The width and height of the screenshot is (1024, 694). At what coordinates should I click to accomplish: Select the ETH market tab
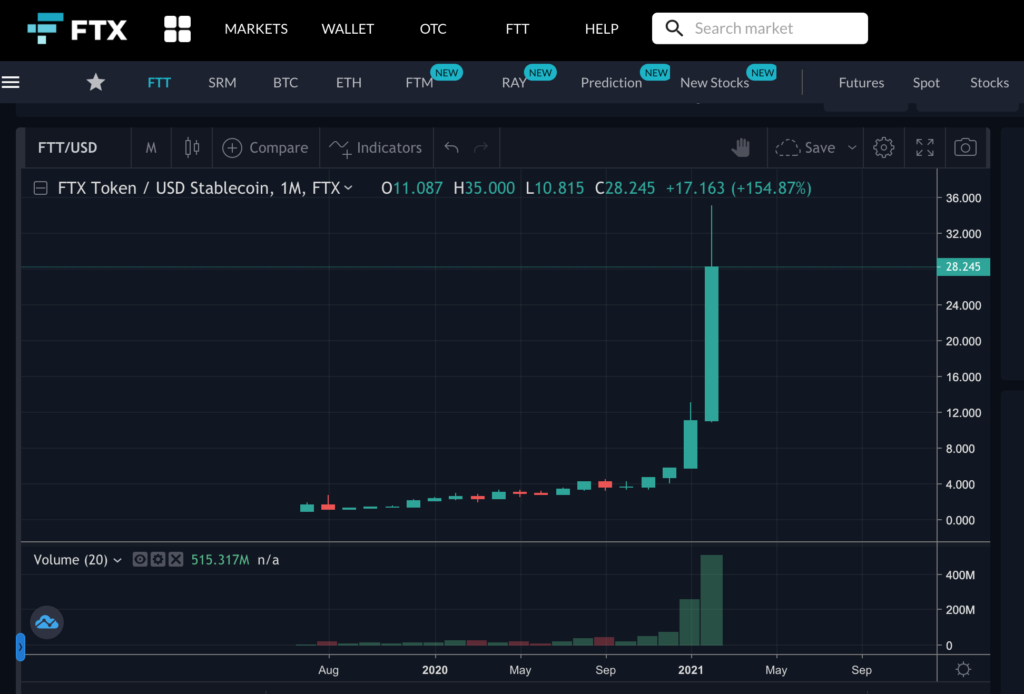pyautogui.click(x=349, y=82)
